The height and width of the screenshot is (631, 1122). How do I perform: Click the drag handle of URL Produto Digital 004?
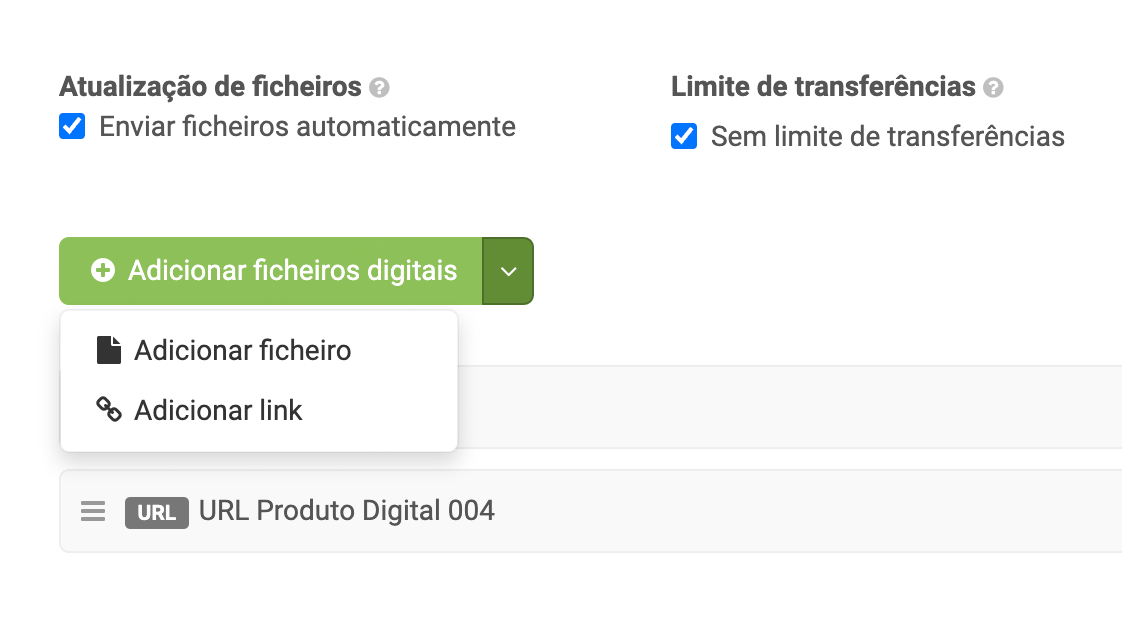tap(93, 511)
